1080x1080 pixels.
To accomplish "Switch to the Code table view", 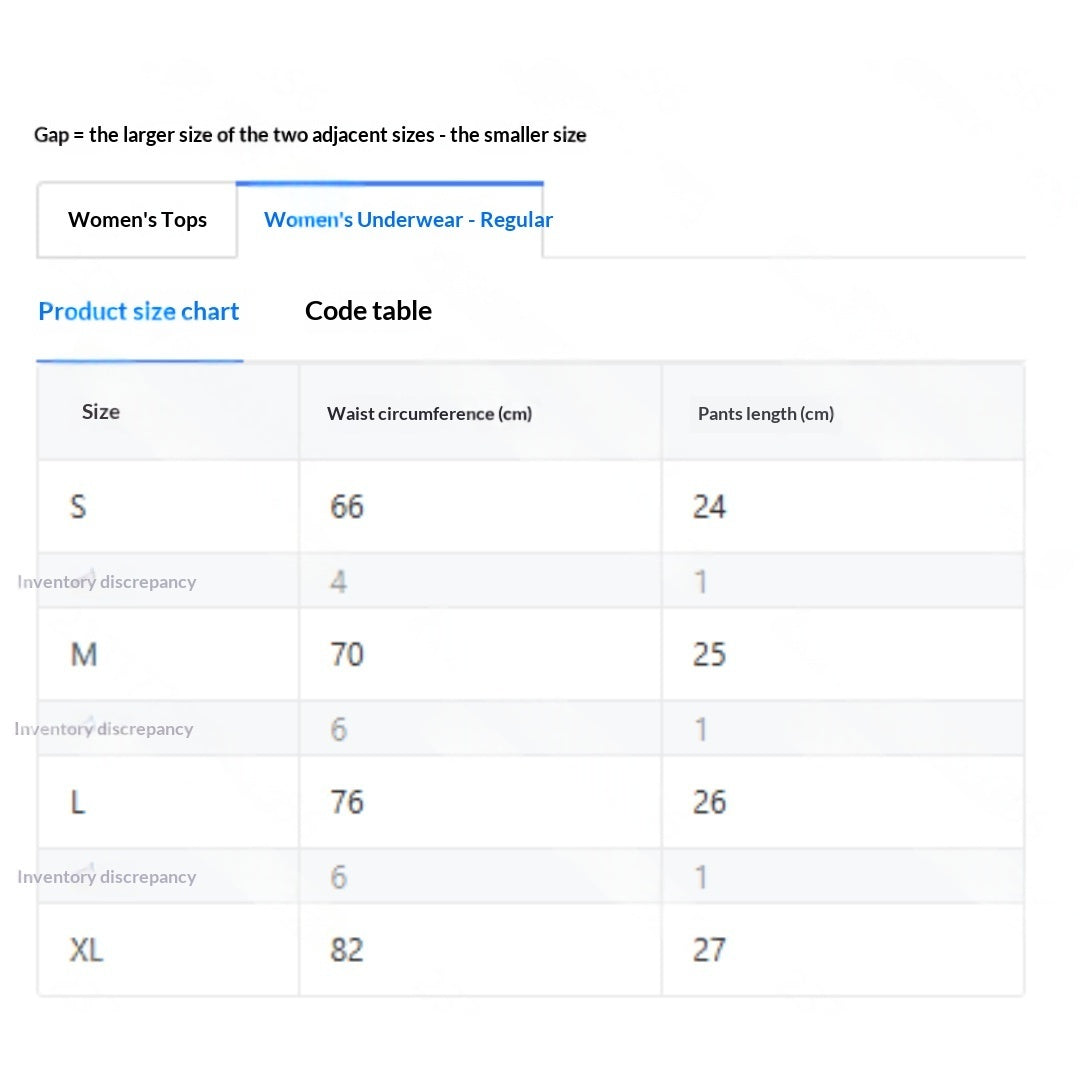I will (x=368, y=311).
